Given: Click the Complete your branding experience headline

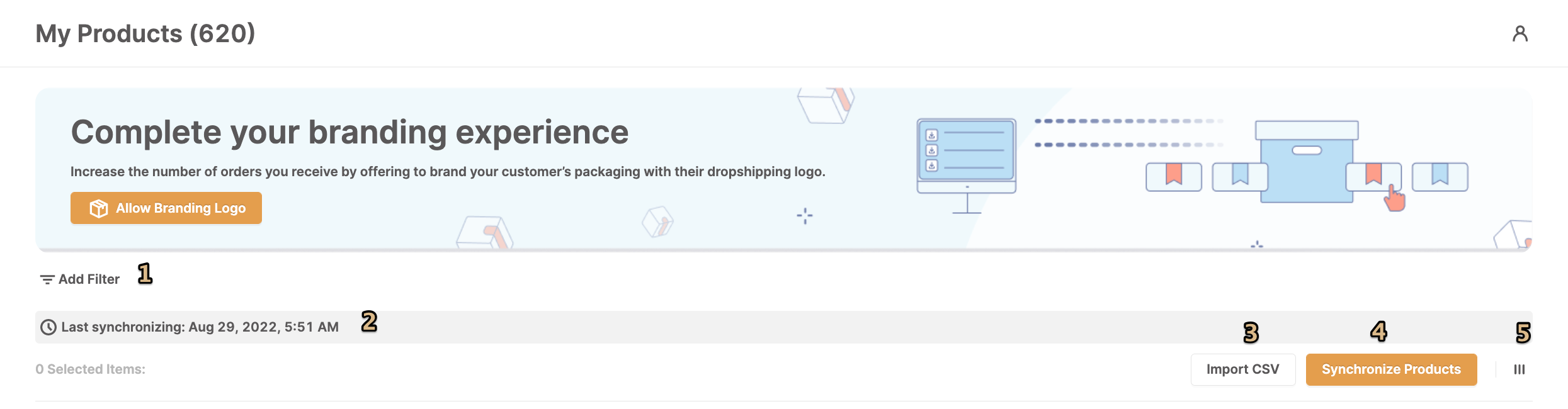Looking at the screenshot, I should (349, 132).
